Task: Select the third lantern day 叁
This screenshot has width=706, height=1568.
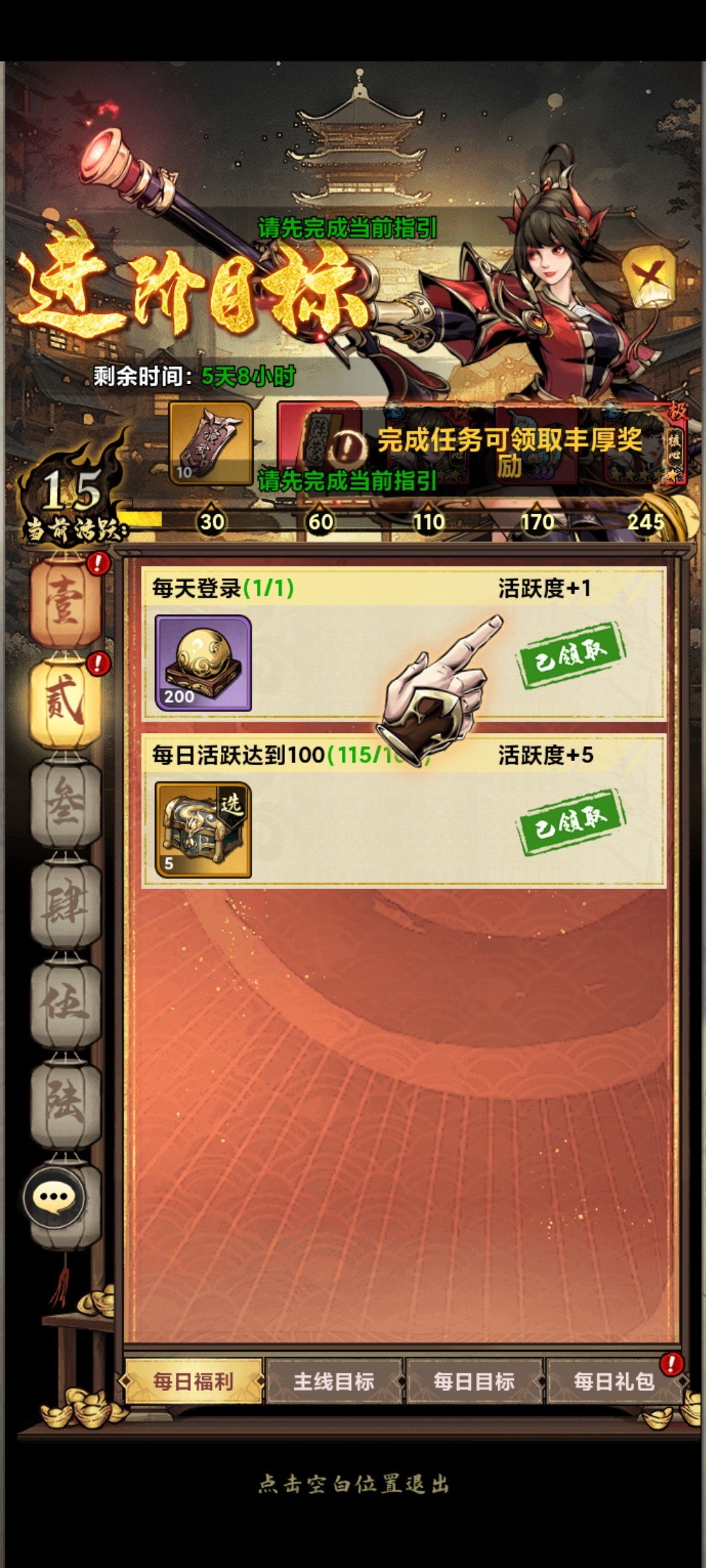Action: [65, 803]
